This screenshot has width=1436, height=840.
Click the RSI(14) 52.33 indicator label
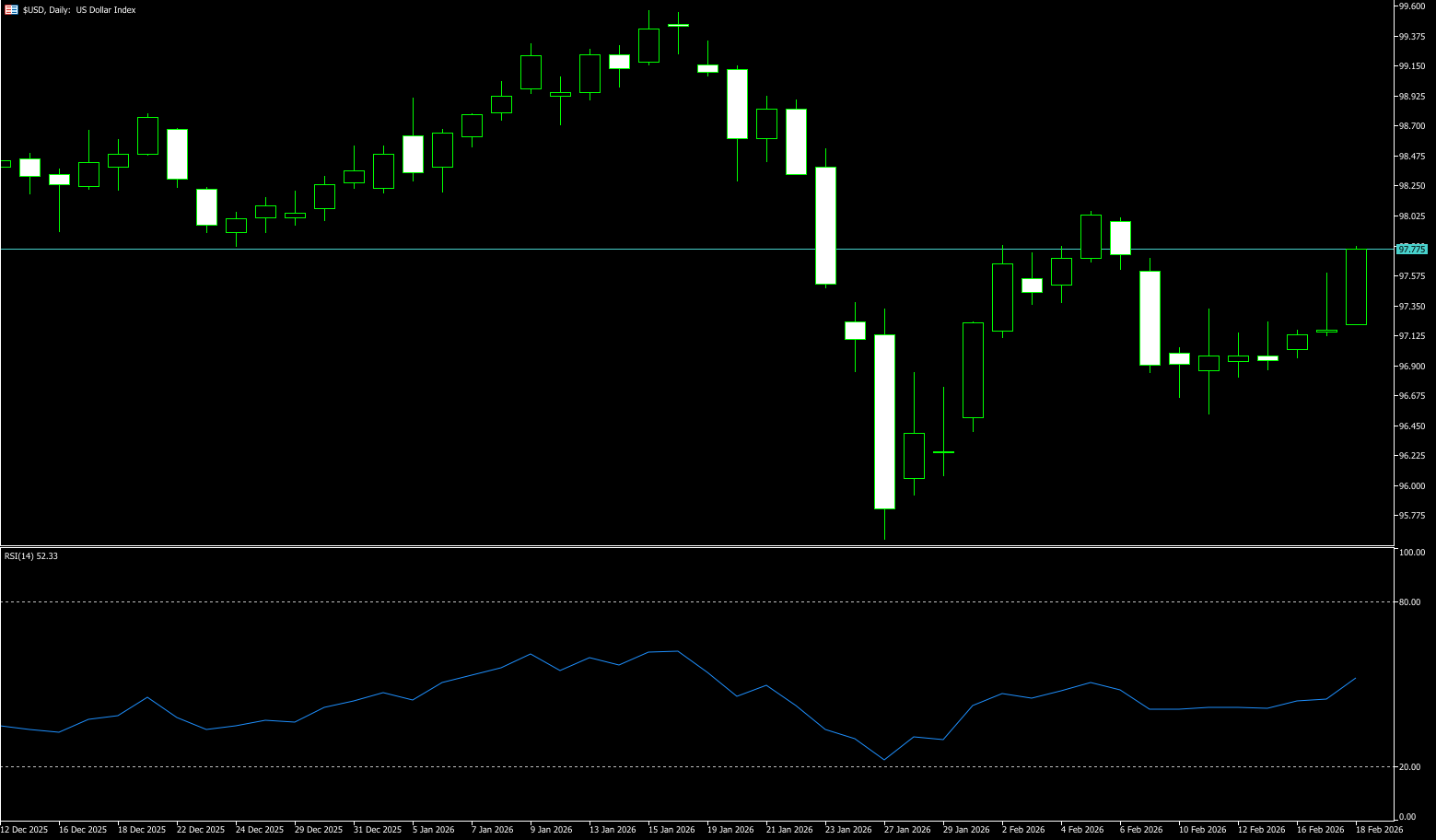click(31, 556)
